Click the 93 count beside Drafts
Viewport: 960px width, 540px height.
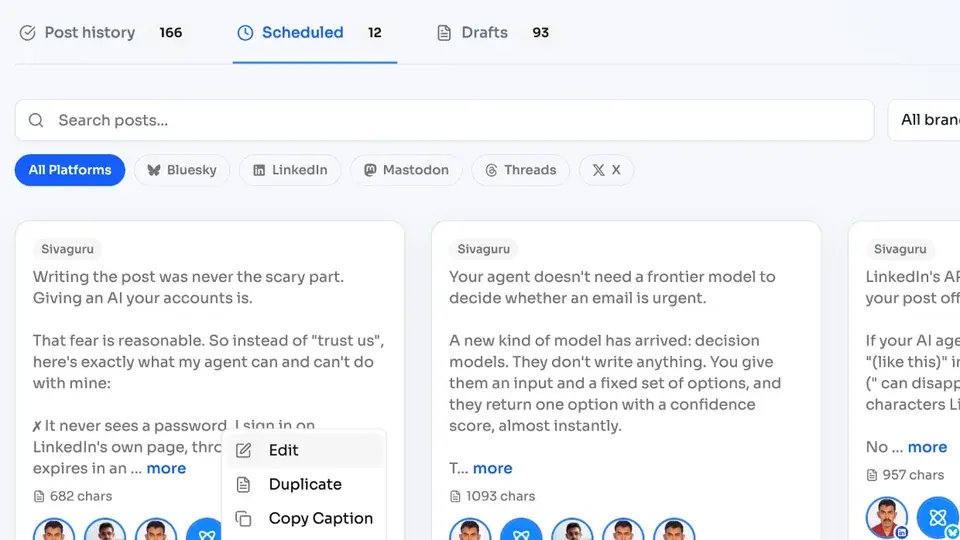point(541,32)
